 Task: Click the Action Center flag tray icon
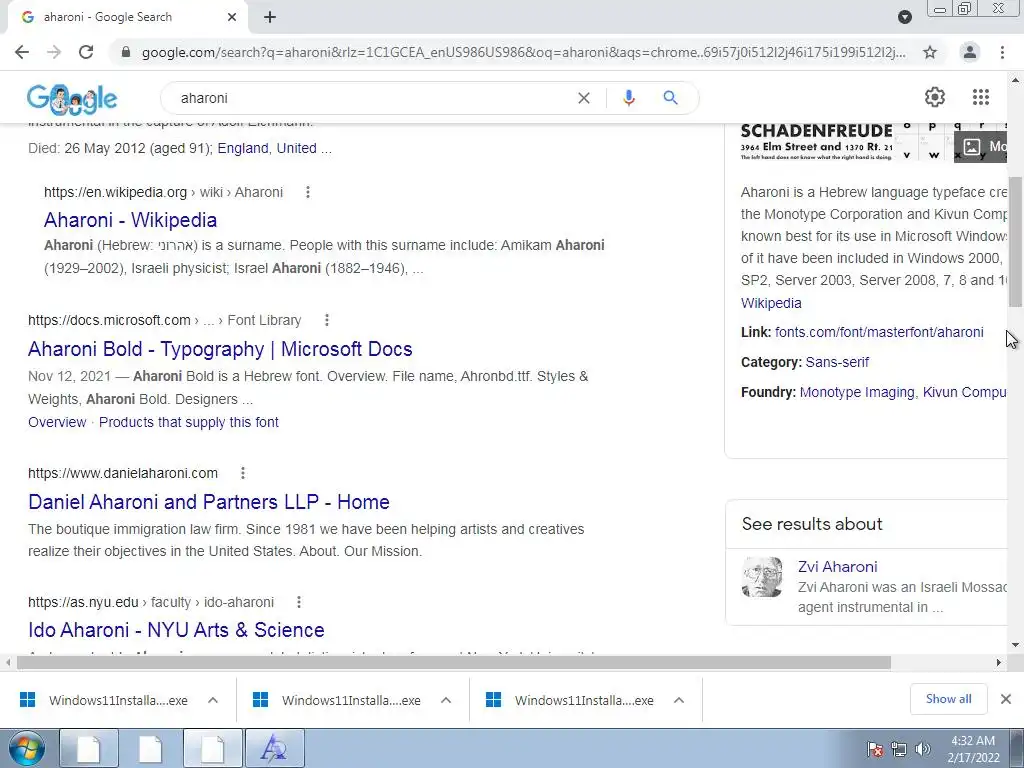coord(874,749)
